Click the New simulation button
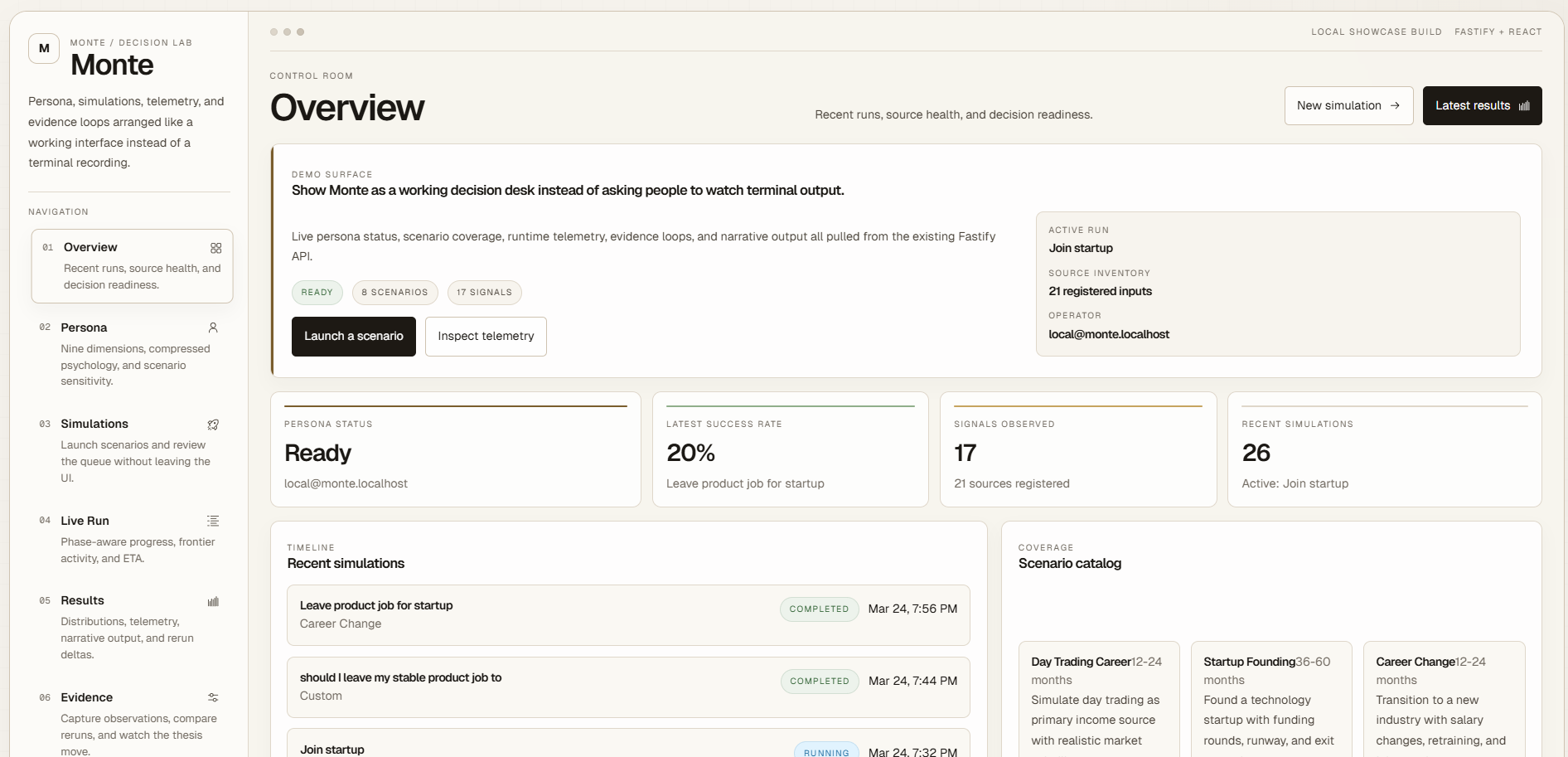This screenshot has height=757, width=1568. [1348, 105]
